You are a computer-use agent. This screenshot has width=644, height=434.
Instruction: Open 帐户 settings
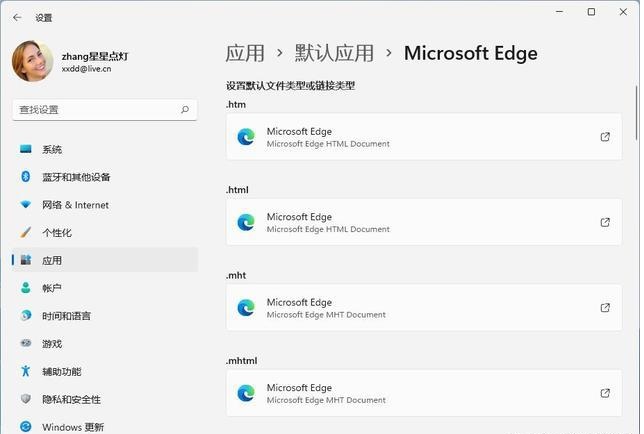click(x=105, y=288)
